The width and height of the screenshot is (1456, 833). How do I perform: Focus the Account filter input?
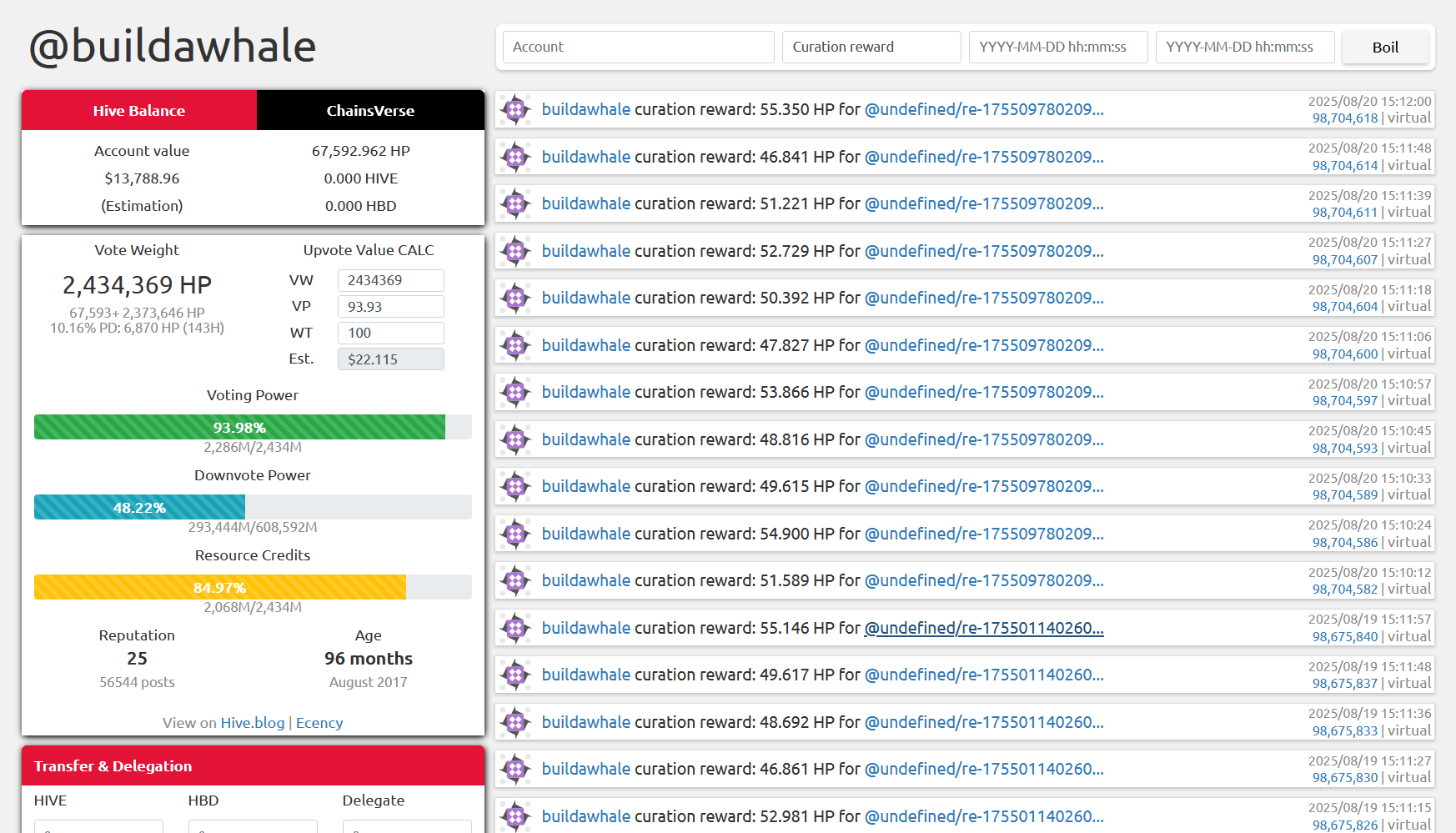tap(639, 48)
